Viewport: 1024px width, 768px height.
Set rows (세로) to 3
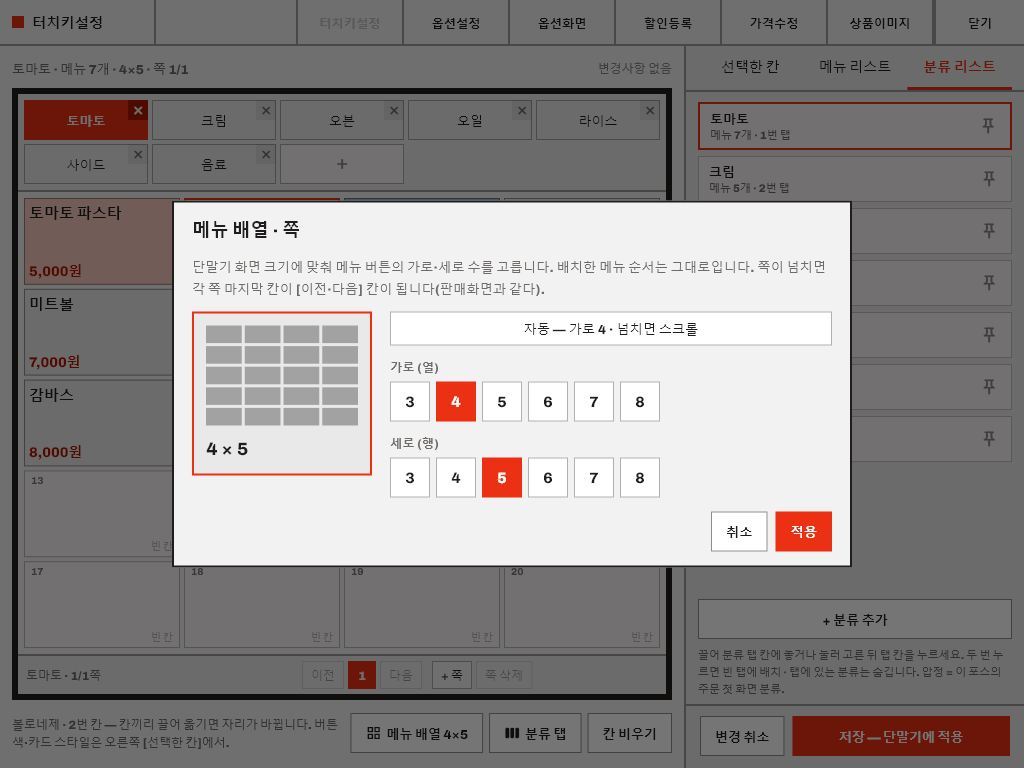click(410, 477)
